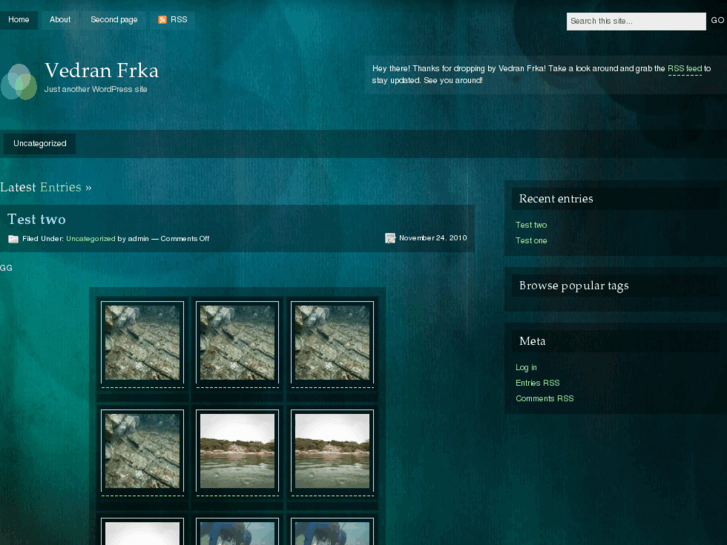Click the orange RSS feed icon

[x=162, y=19]
